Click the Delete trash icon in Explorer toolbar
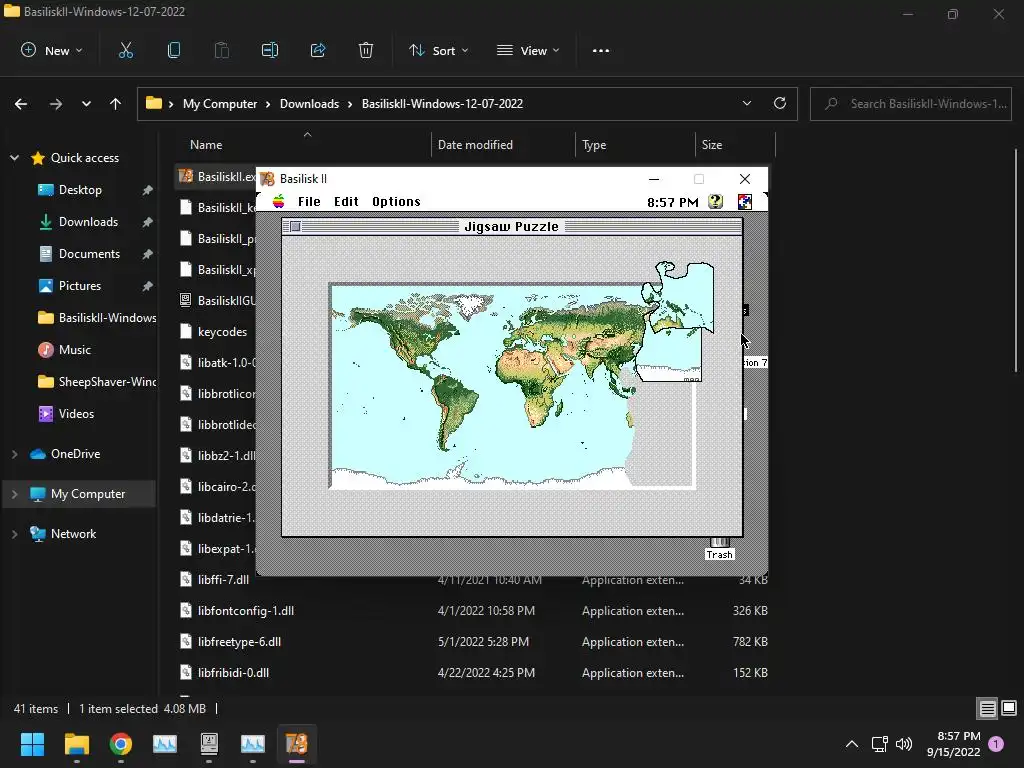 tap(366, 50)
